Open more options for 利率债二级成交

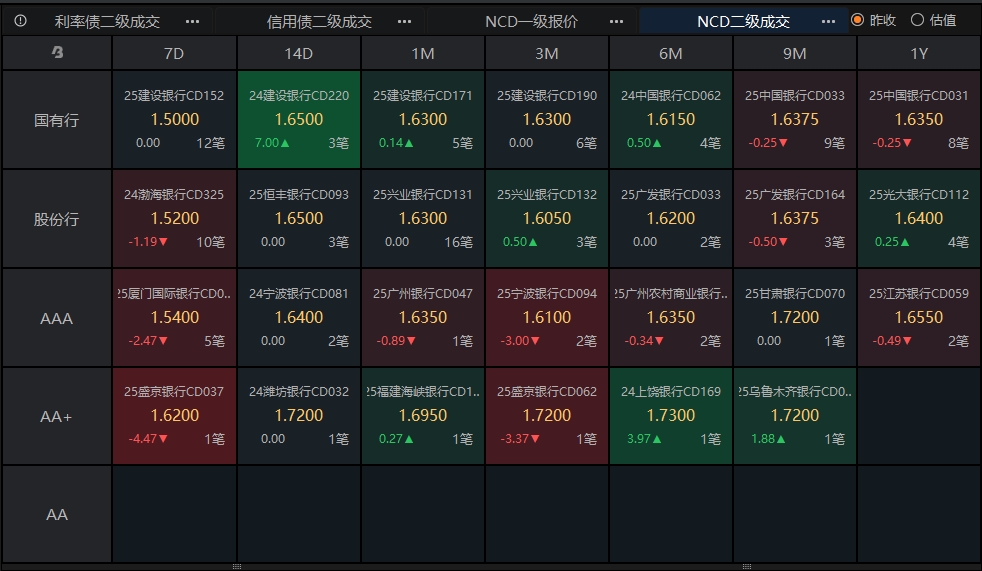click(x=192, y=21)
